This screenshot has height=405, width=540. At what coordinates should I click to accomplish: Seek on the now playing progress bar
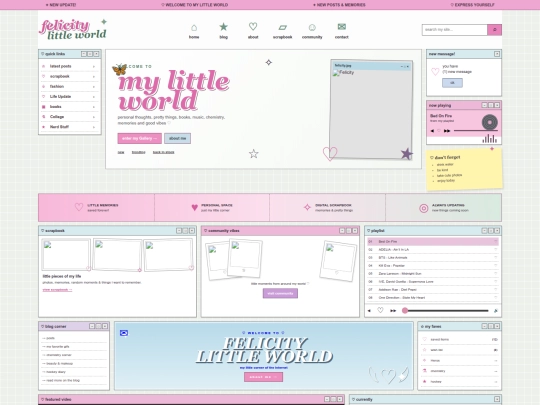click(x=476, y=131)
